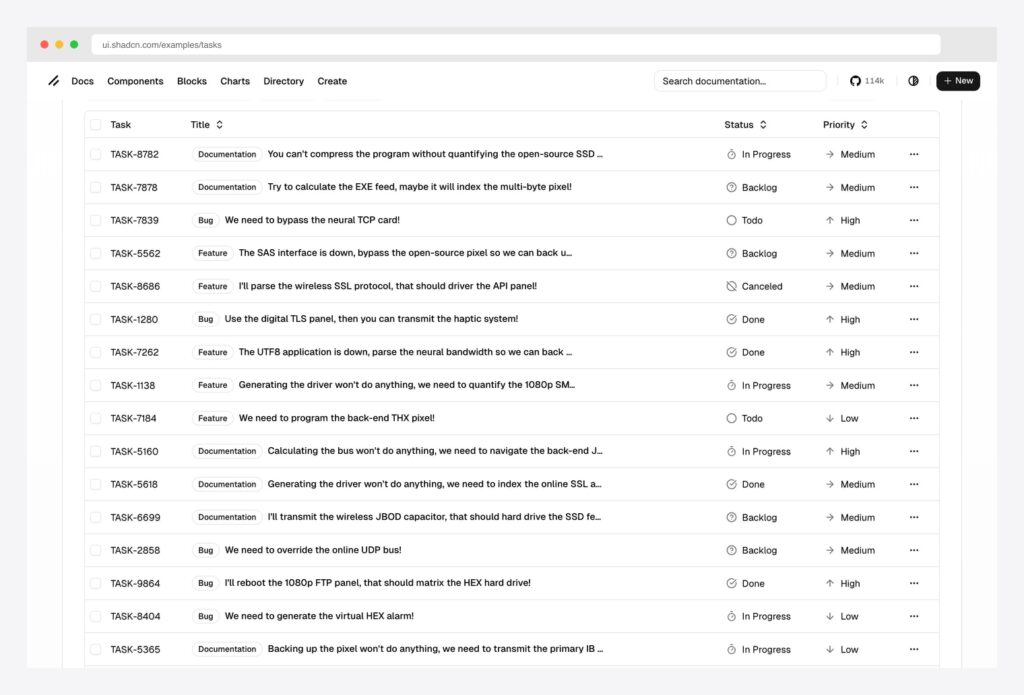Viewport: 1024px width, 695px height.
Task: Check the checkbox for TASK-5562
Action: pos(96,253)
